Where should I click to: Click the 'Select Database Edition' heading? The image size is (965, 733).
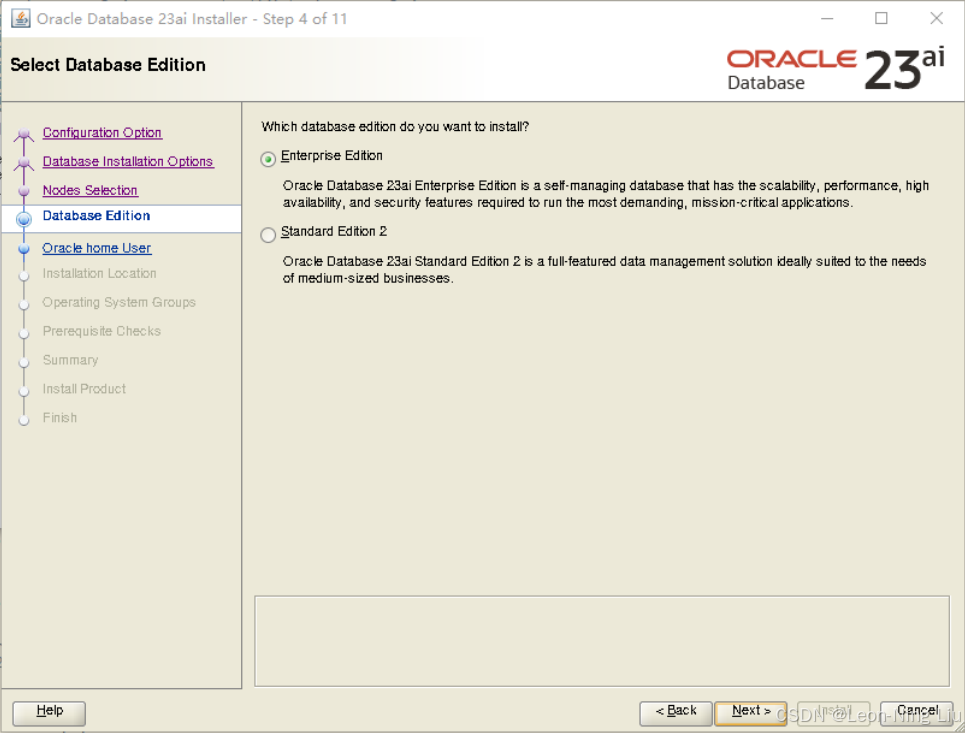[108, 65]
